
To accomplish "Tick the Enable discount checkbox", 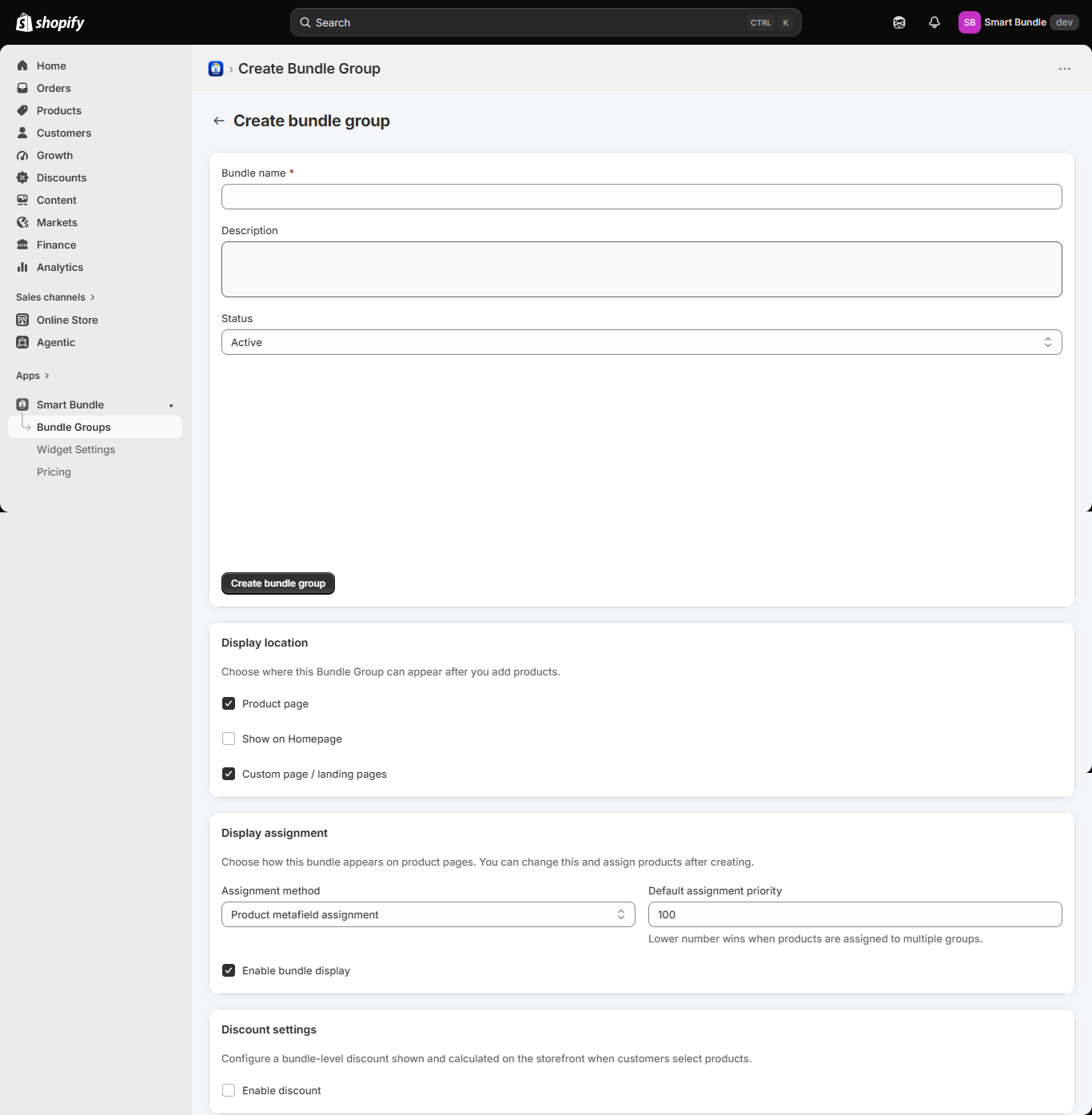I will pyautogui.click(x=229, y=1090).
